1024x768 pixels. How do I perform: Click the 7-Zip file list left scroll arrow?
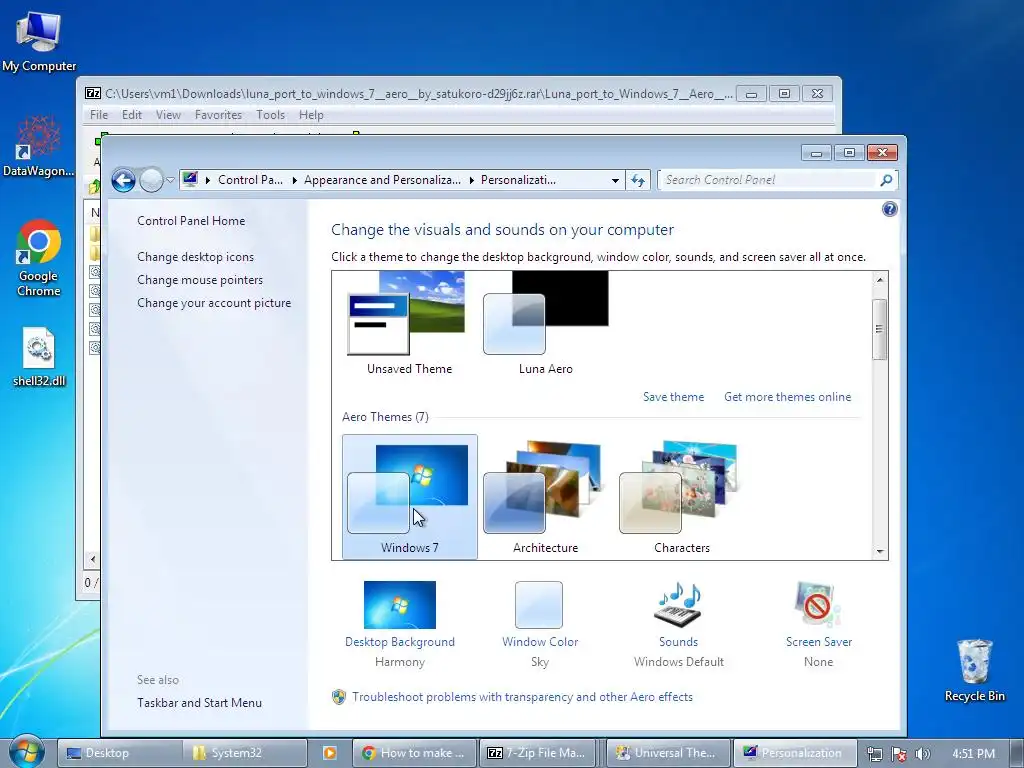92,559
